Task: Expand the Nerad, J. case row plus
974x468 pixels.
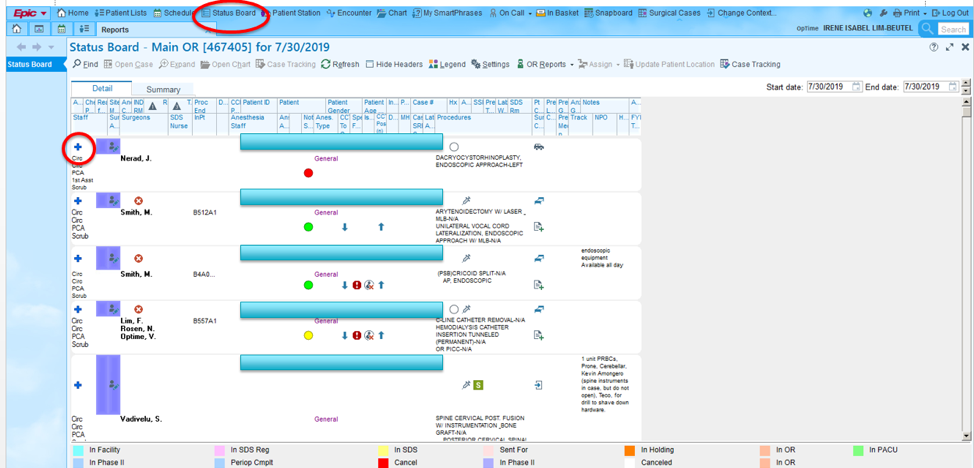Action: pos(78,147)
